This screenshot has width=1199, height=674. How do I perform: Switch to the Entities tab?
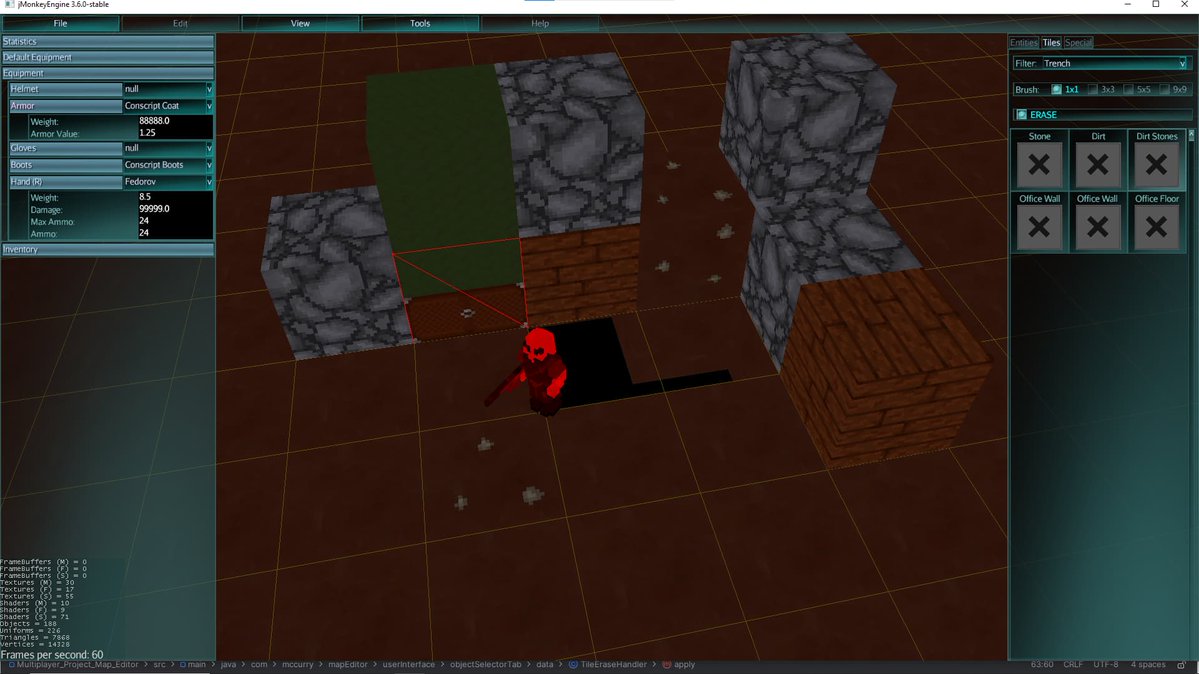(1024, 42)
